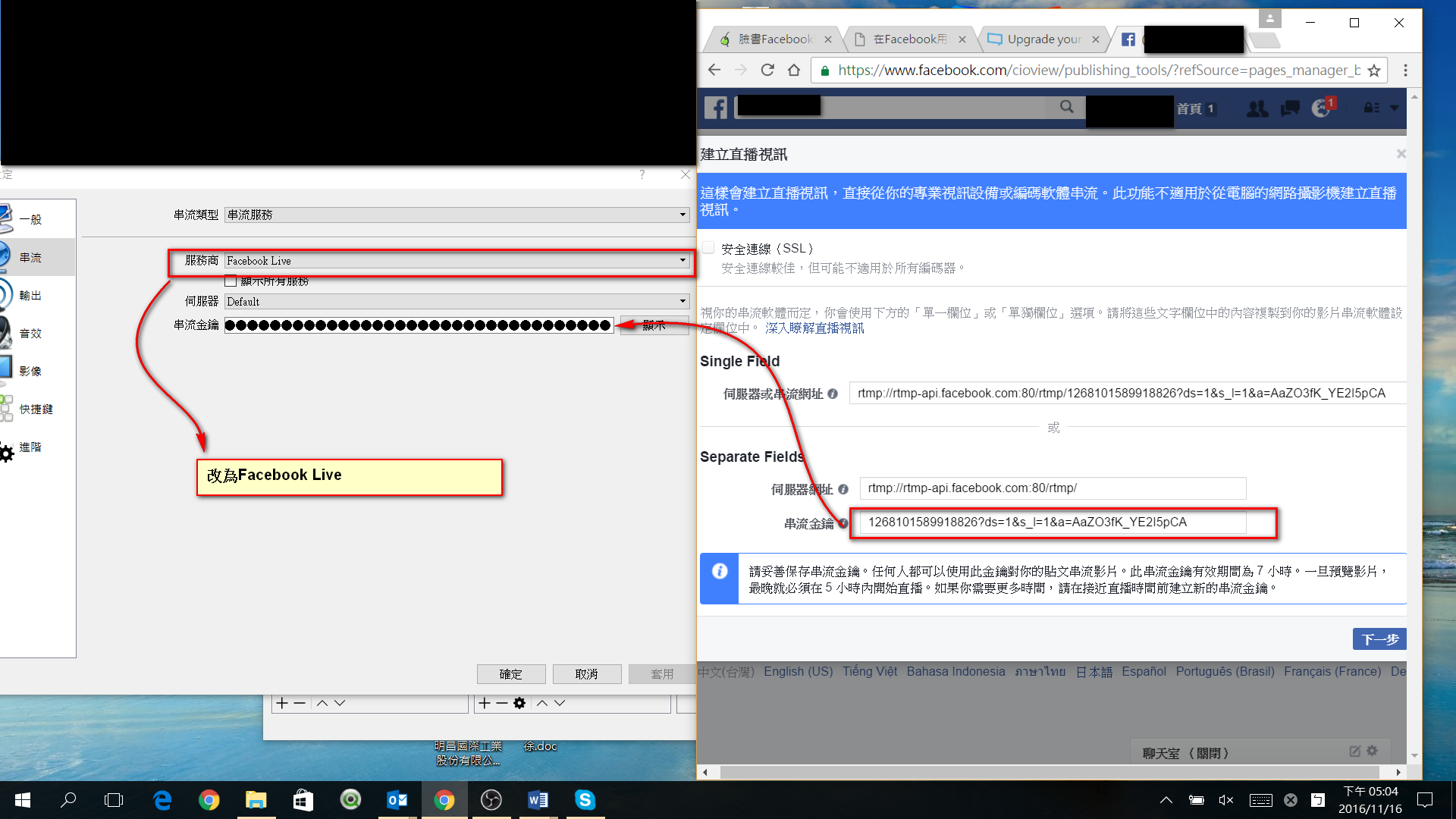Image resolution: width=1456 pixels, height=819 pixels.
Task: Open Word from the taskbar
Action: tap(538, 800)
